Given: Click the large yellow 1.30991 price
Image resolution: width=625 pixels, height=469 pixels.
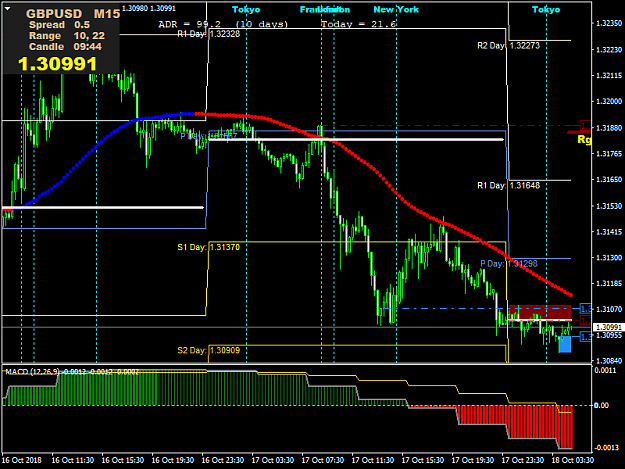Looking at the screenshot, I should pos(58,64).
